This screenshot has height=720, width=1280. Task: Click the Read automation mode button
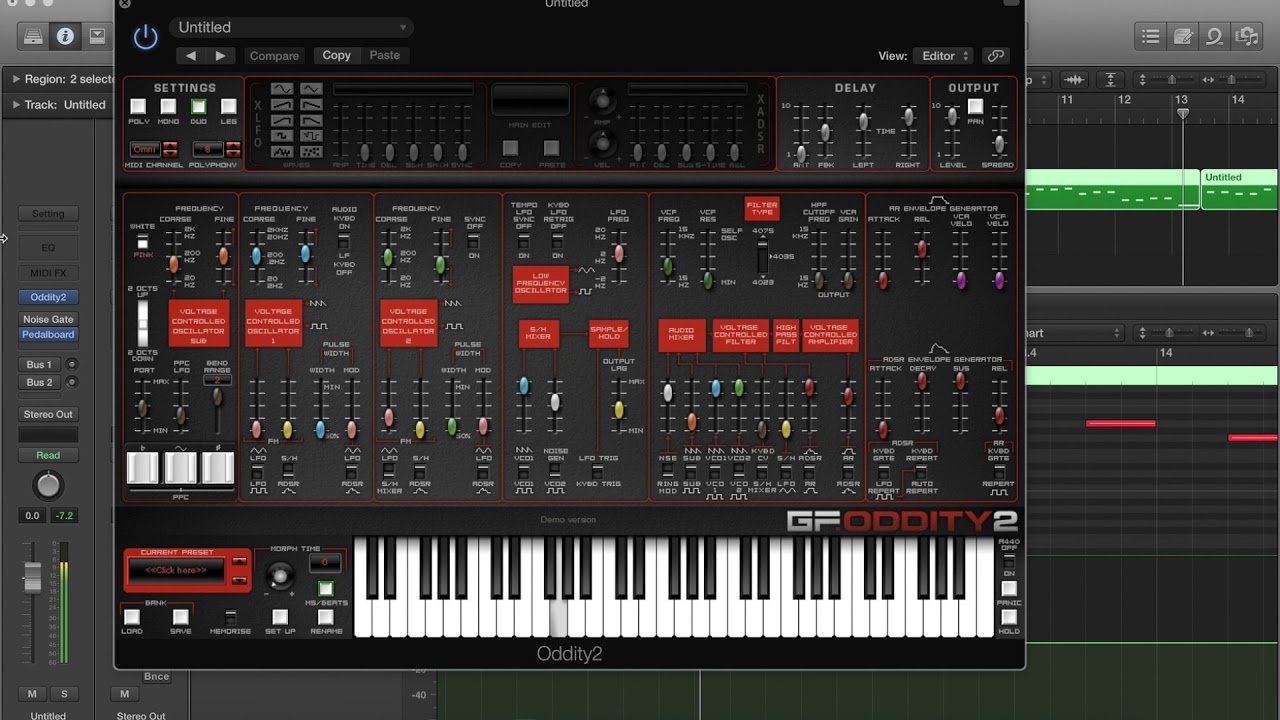click(x=48, y=455)
